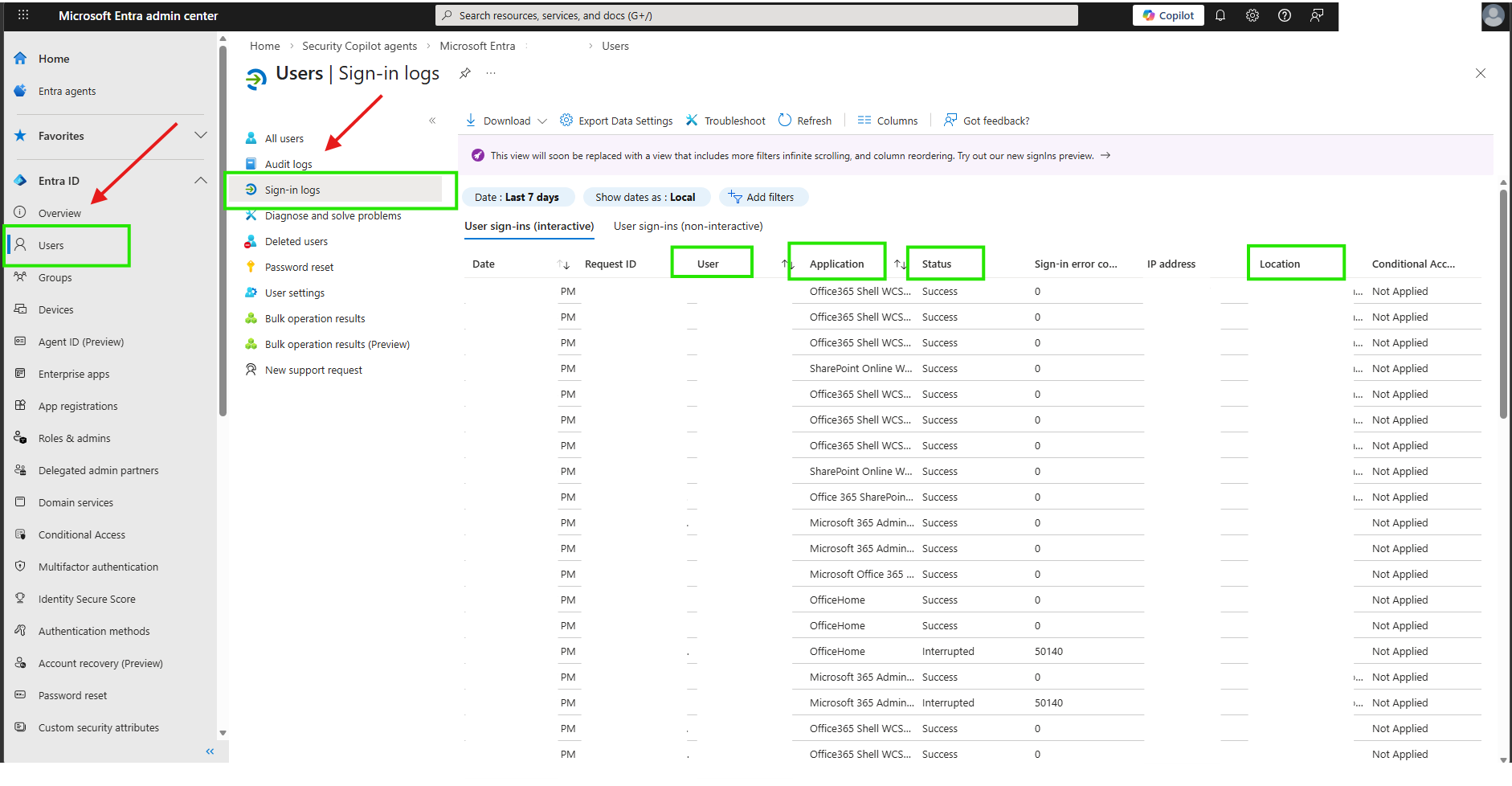Collapse the left navigation sidebar
The image size is (1512, 786).
pyautogui.click(x=210, y=751)
